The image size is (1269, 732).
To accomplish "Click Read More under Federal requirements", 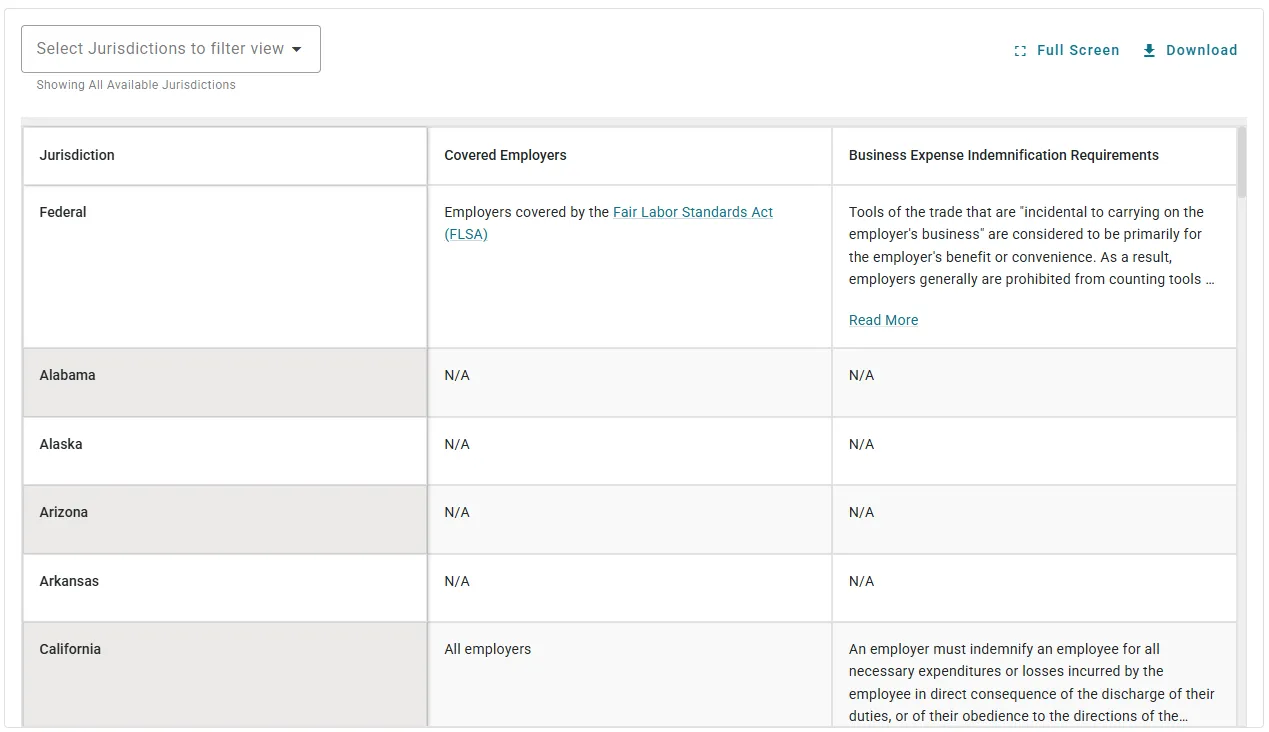I will pos(883,319).
